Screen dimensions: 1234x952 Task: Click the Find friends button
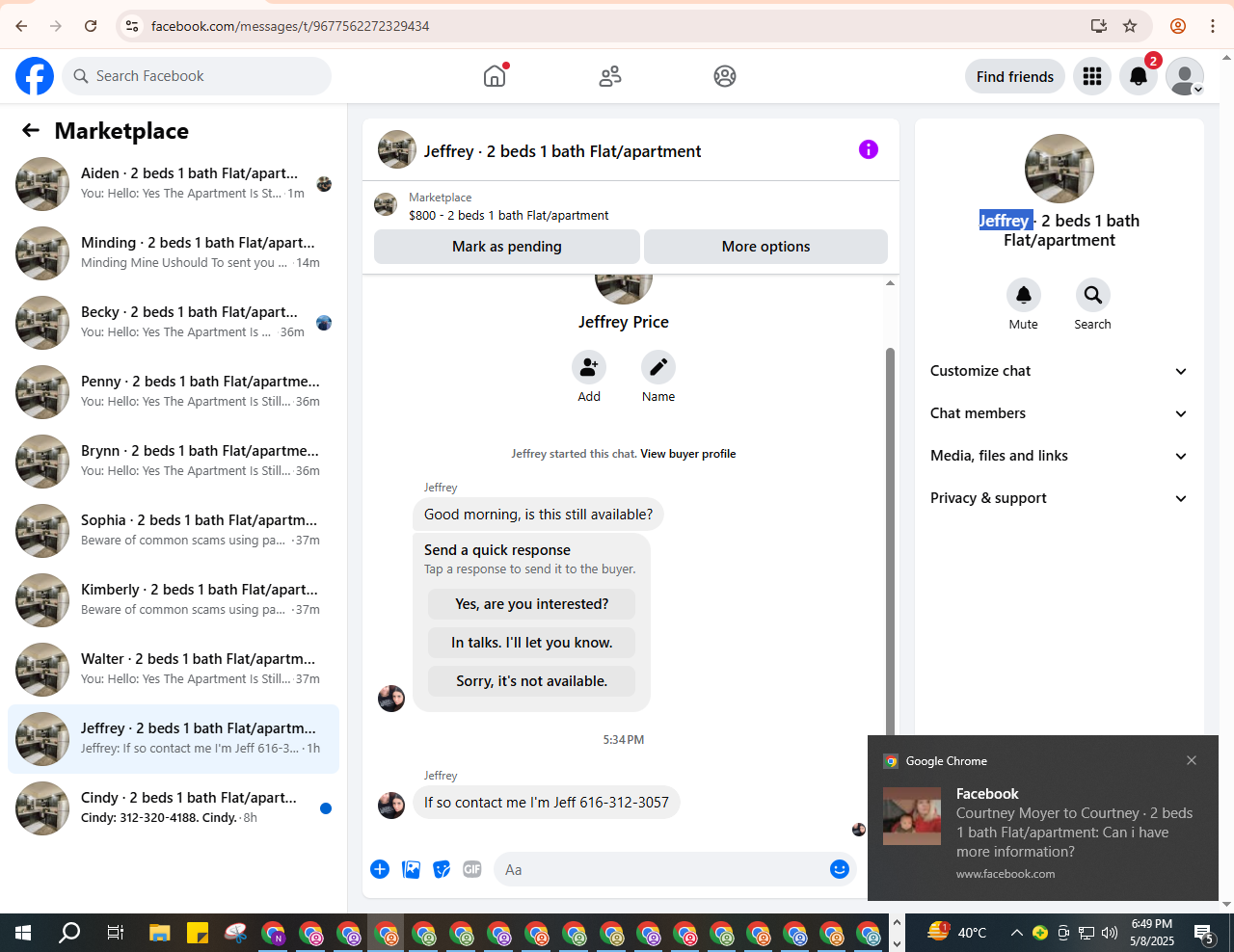click(1015, 76)
